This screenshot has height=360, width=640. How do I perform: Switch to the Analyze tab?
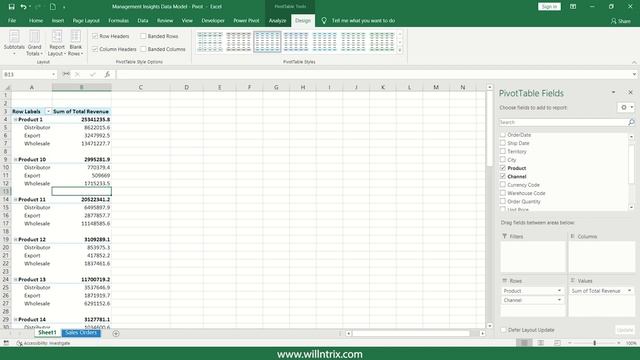click(x=277, y=20)
